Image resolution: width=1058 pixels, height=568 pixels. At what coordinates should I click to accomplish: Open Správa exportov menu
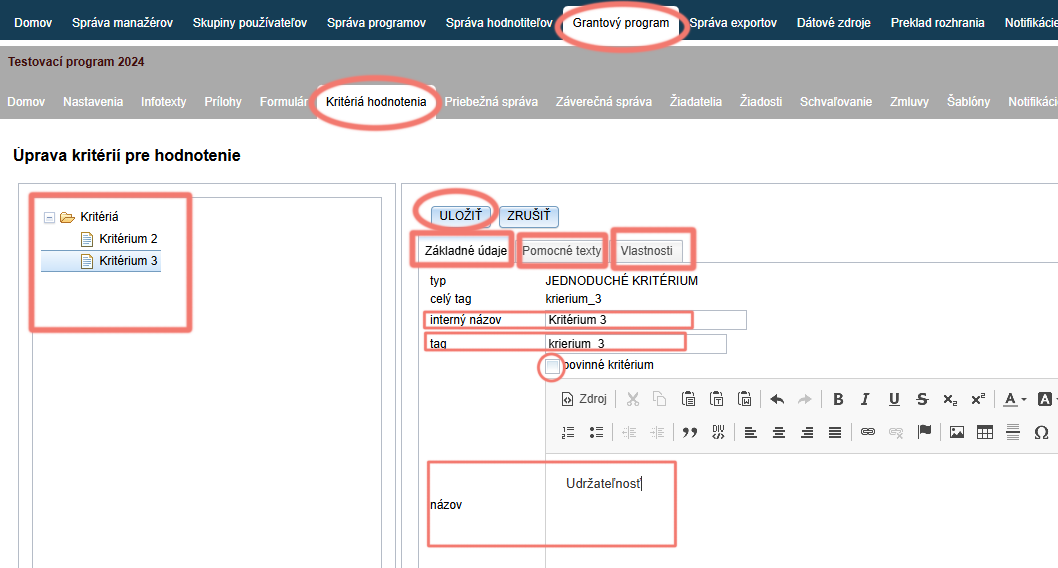tap(733, 23)
